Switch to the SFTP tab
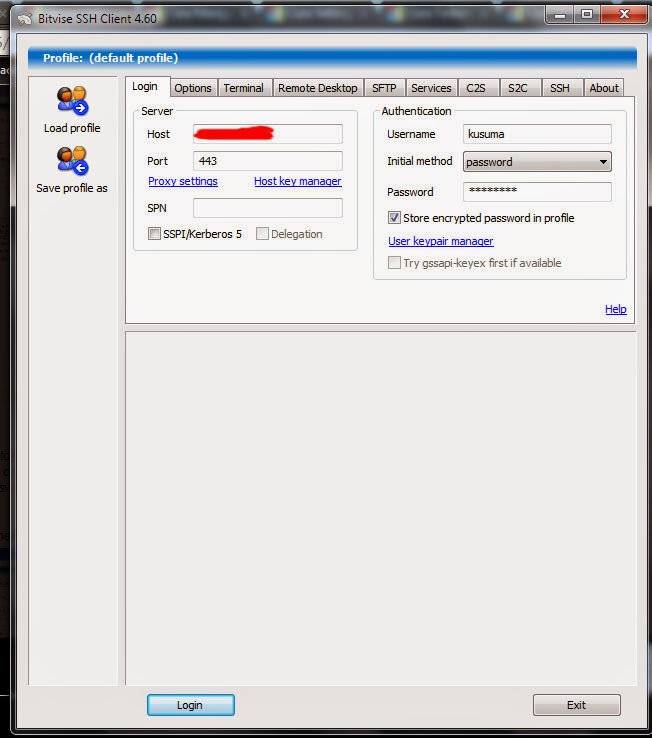The height and width of the screenshot is (738, 652). pos(384,88)
